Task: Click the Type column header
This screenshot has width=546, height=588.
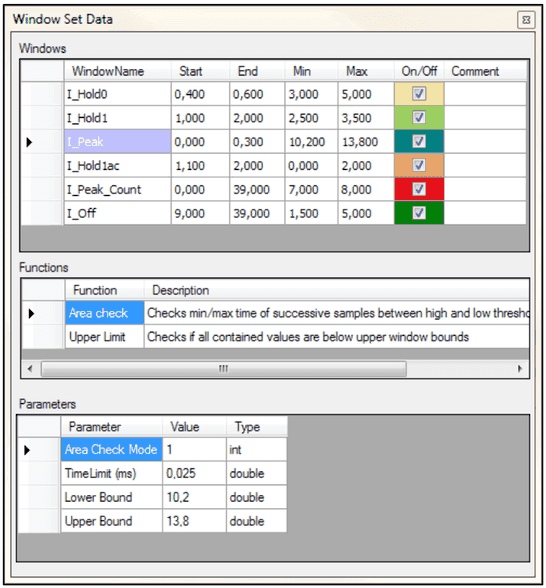Action: tap(256, 427)
